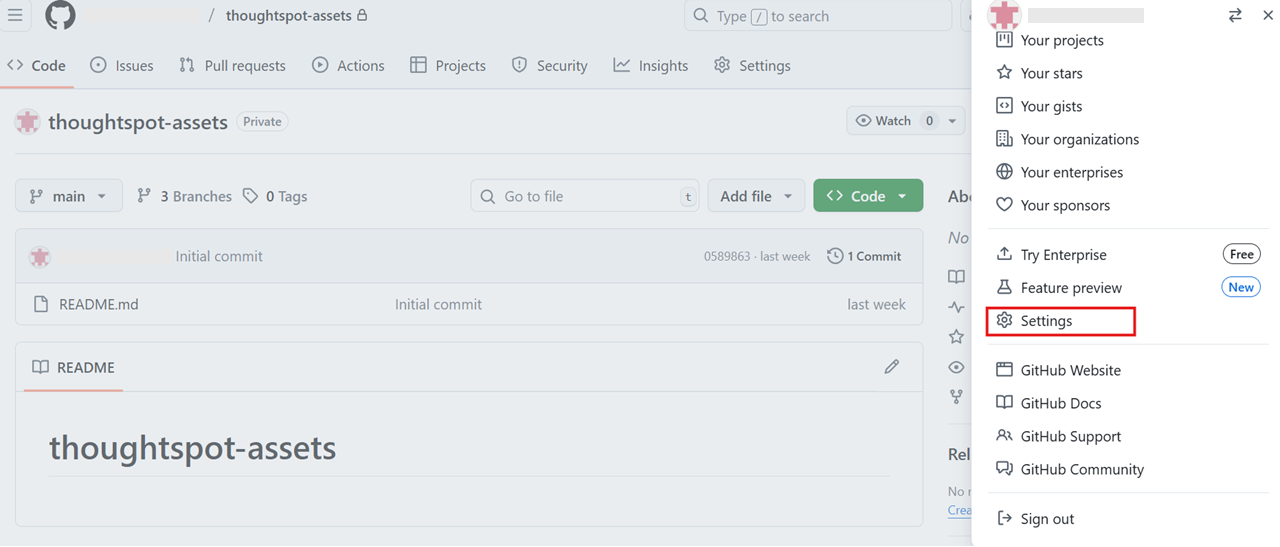Click the beaker icon beside Feature preview

click(1004, 287)
